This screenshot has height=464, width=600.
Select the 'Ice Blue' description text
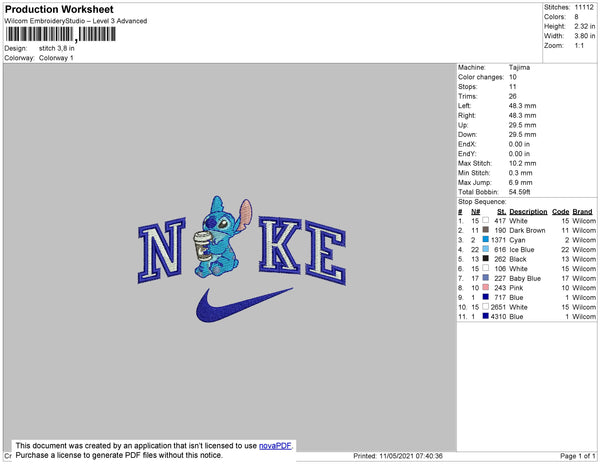pos(522,249)
